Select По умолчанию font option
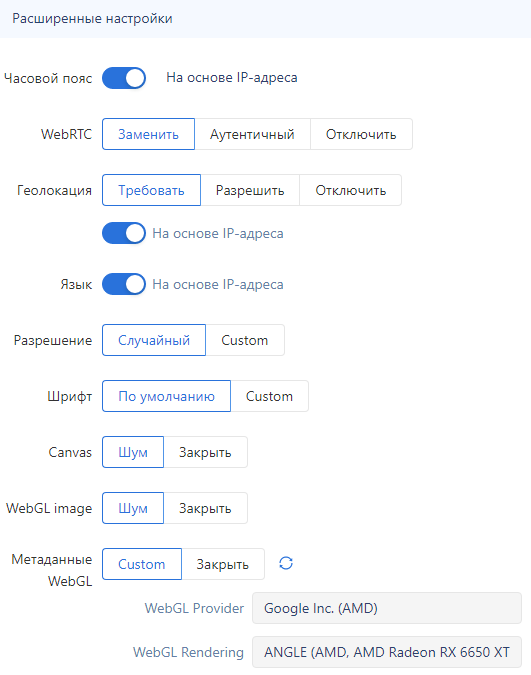531x675 pixels. [167, 396]
